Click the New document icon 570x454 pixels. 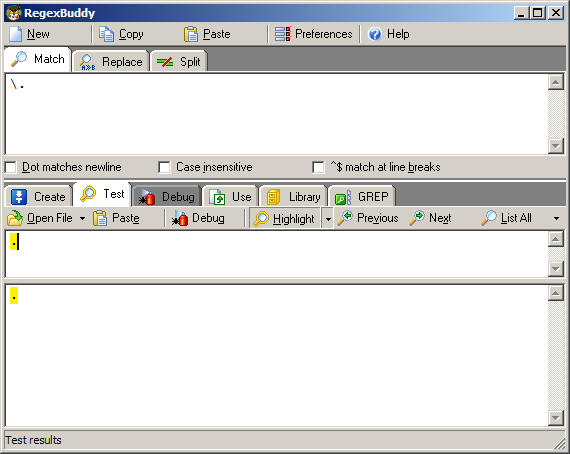pos(15,34)
